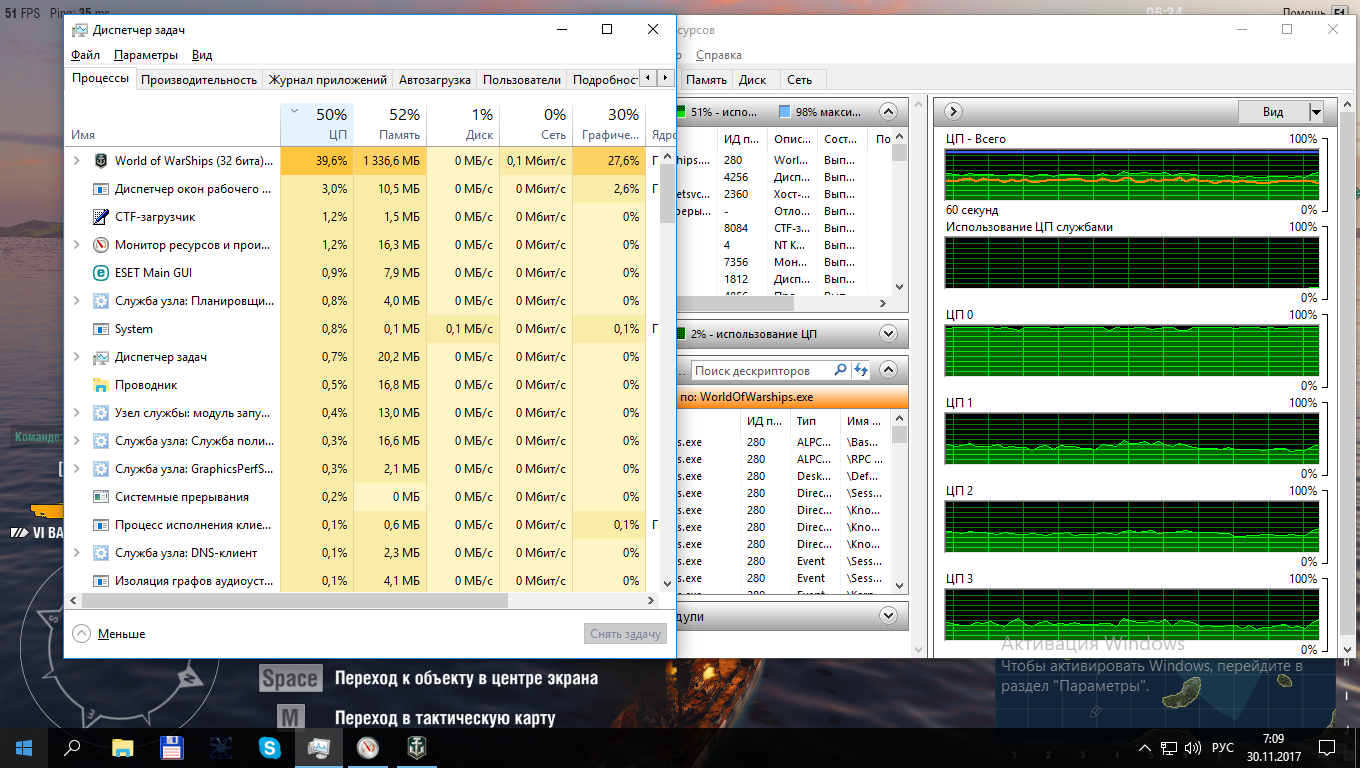This screenshot has width=1360, height=768.
Task: Click the Task Manager taskbar icon
Action: point(319,747)
